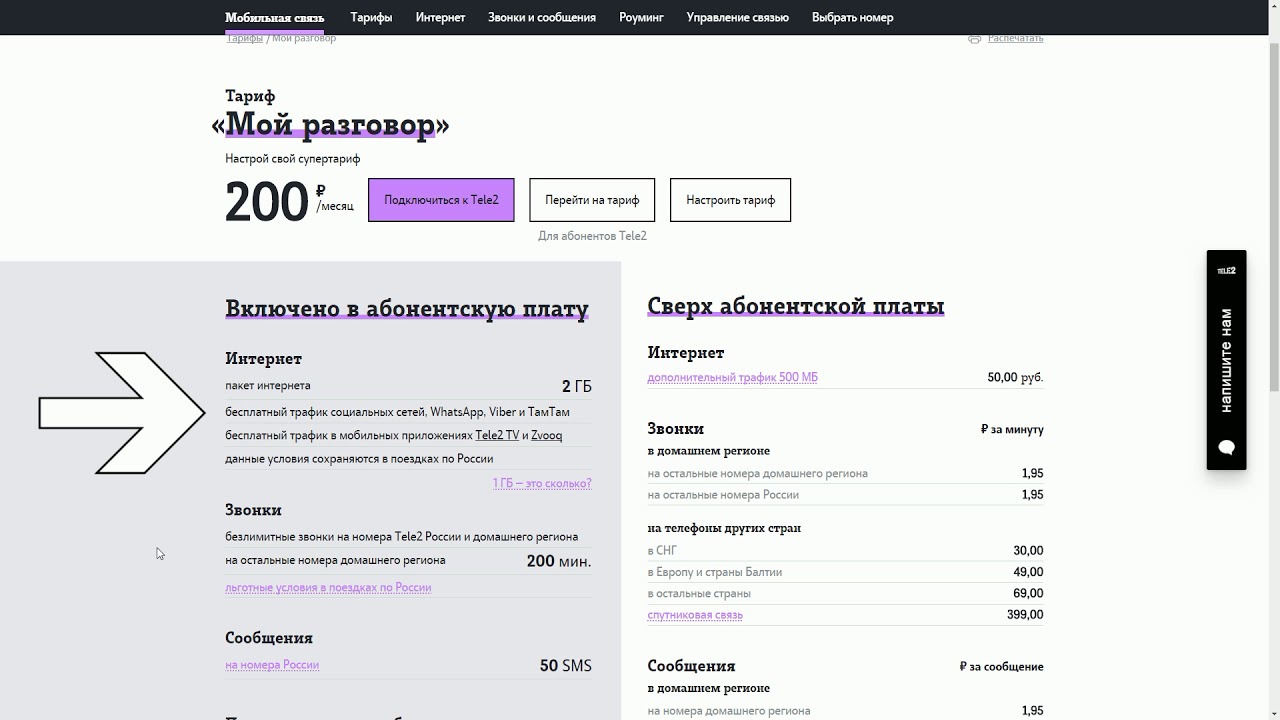Click the 'Мой разговор' tariff heading
Image resolution: width=1280 pixels, height=720 pixels.
coord(331,124)
